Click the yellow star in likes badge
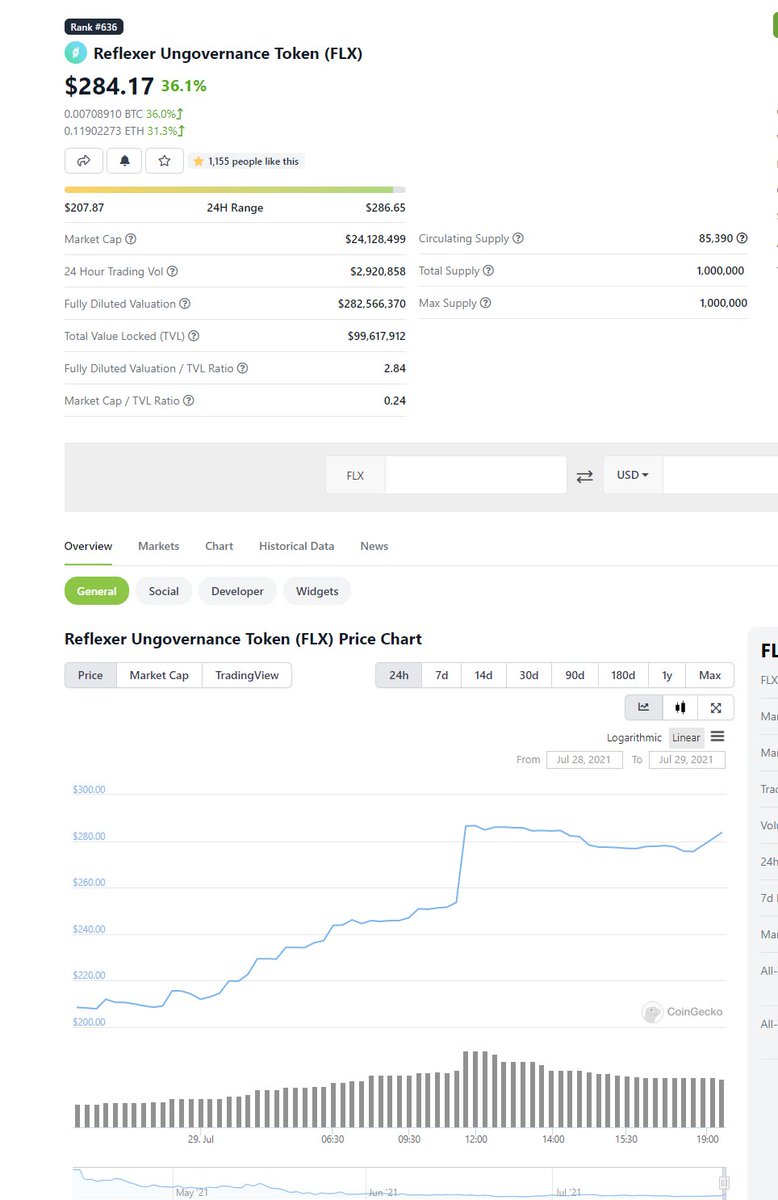Screen dimensions: 778x1200 coord(198,161)
